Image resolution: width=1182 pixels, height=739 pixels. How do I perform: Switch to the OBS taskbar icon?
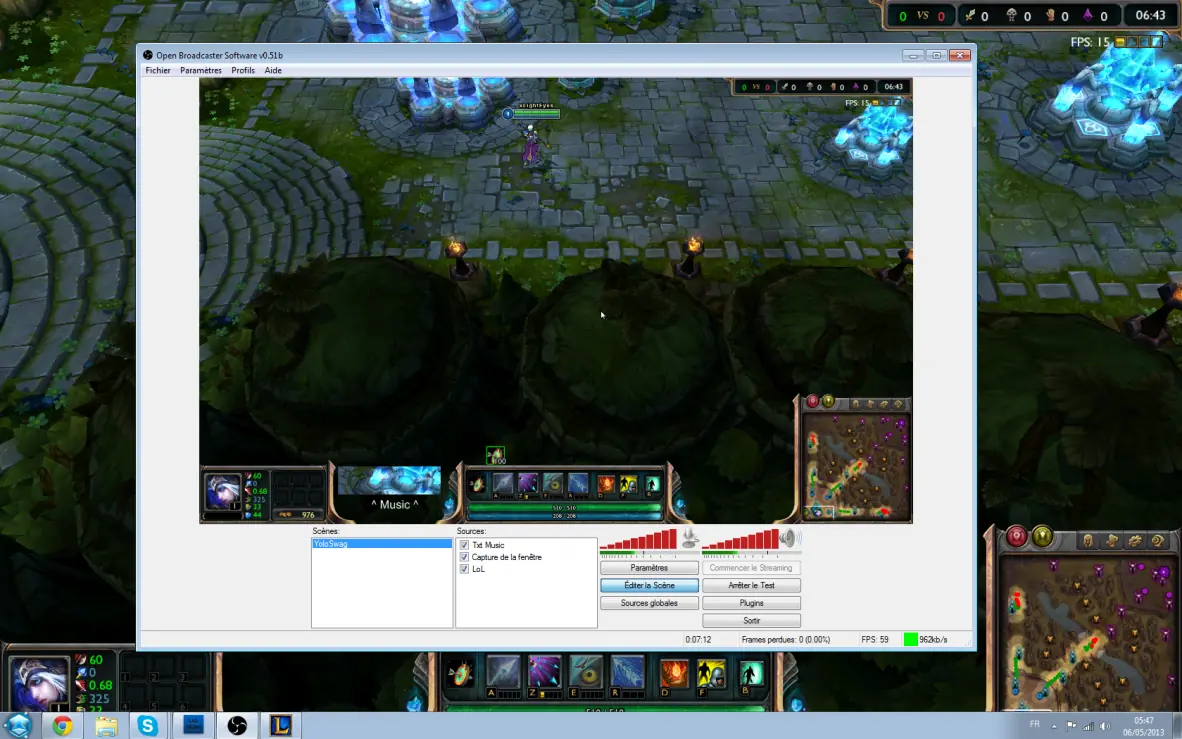pos(237,725)
